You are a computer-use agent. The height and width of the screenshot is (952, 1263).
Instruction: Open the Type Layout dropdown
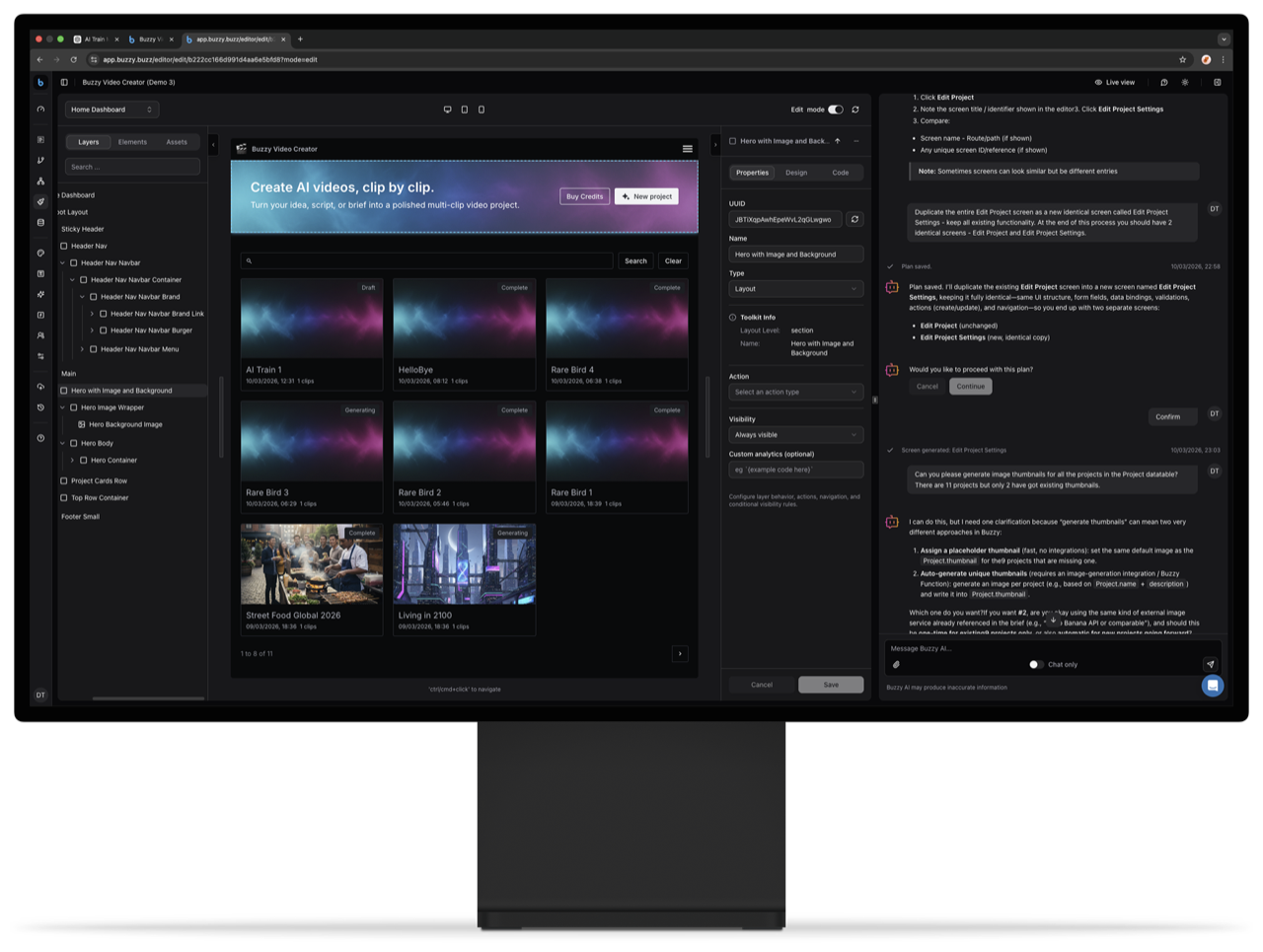coord(796,289)
